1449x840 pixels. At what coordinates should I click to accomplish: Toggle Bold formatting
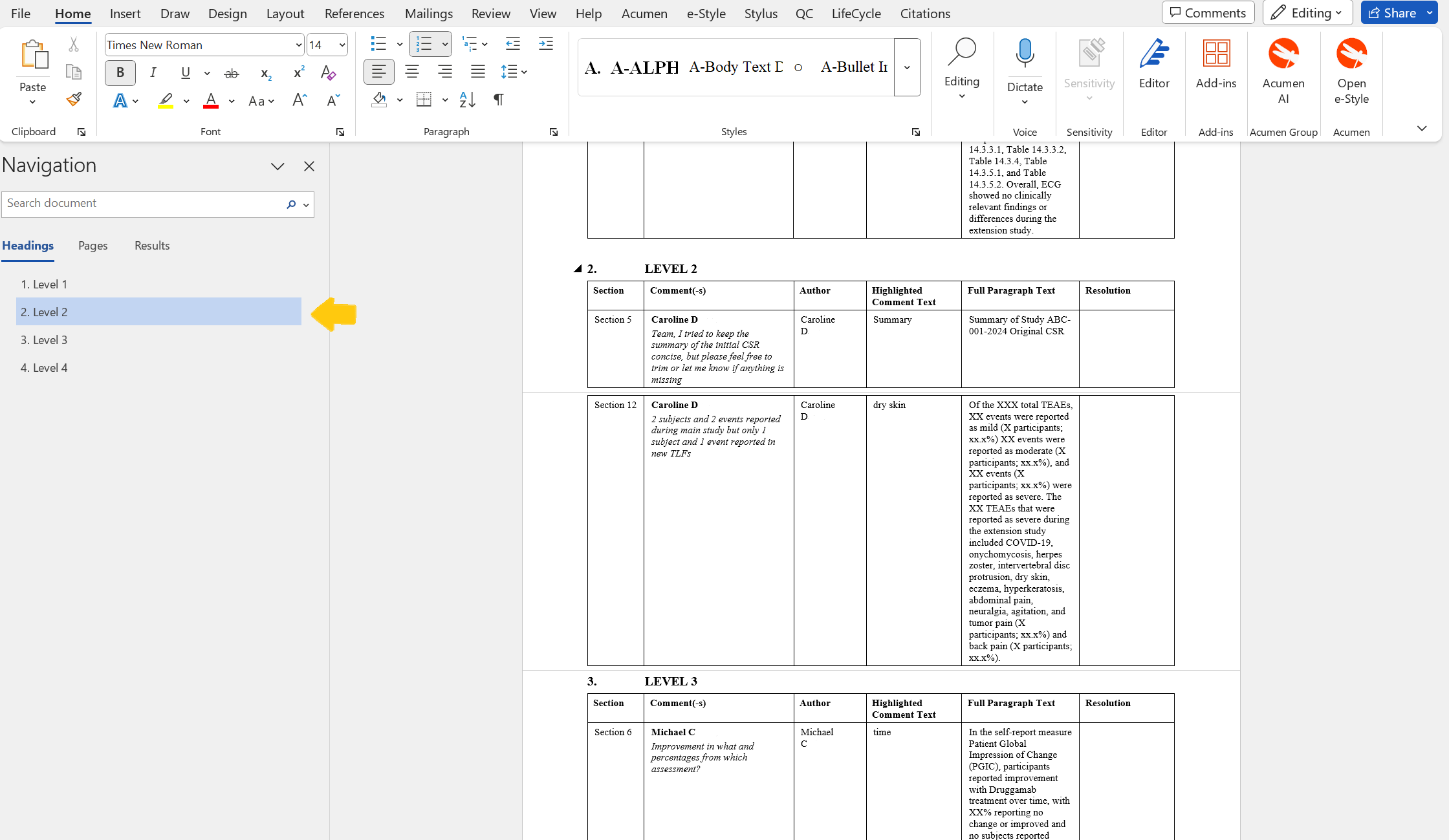120,72
